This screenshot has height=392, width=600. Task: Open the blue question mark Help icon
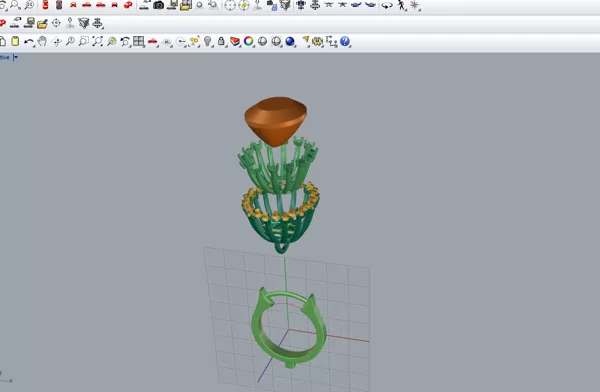(345, 41)
